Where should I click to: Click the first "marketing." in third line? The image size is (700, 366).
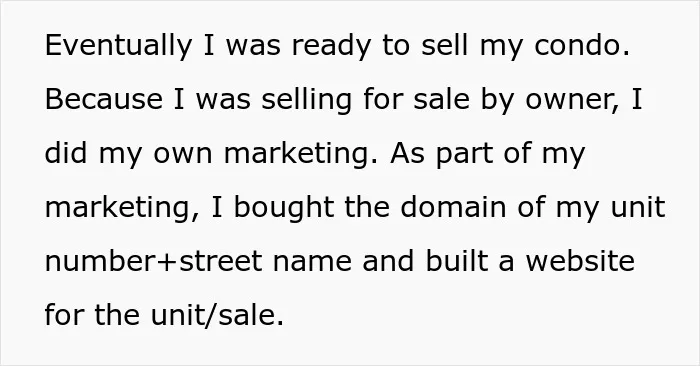click(x=301, y=154)
